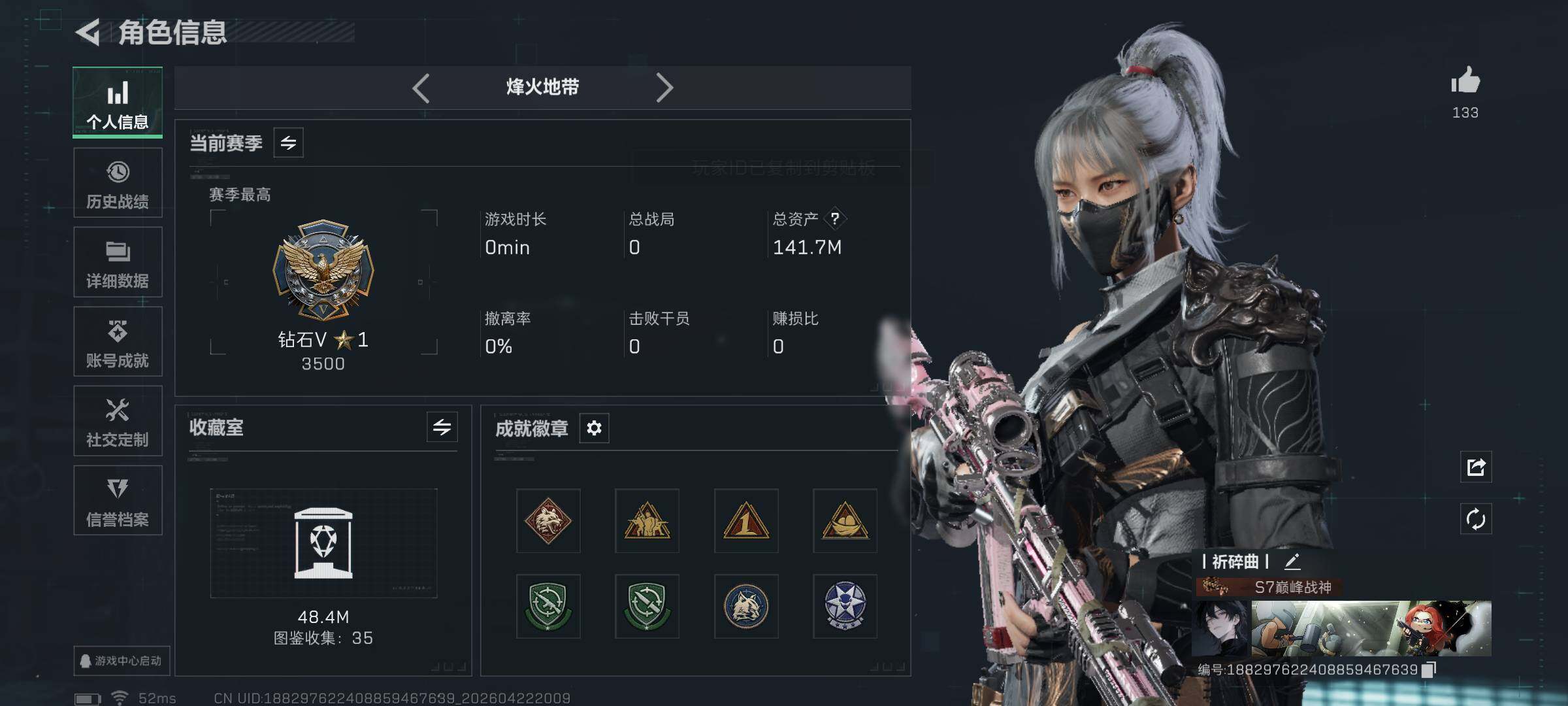Edit the player nickname with pencil icon

(1292, 562)
